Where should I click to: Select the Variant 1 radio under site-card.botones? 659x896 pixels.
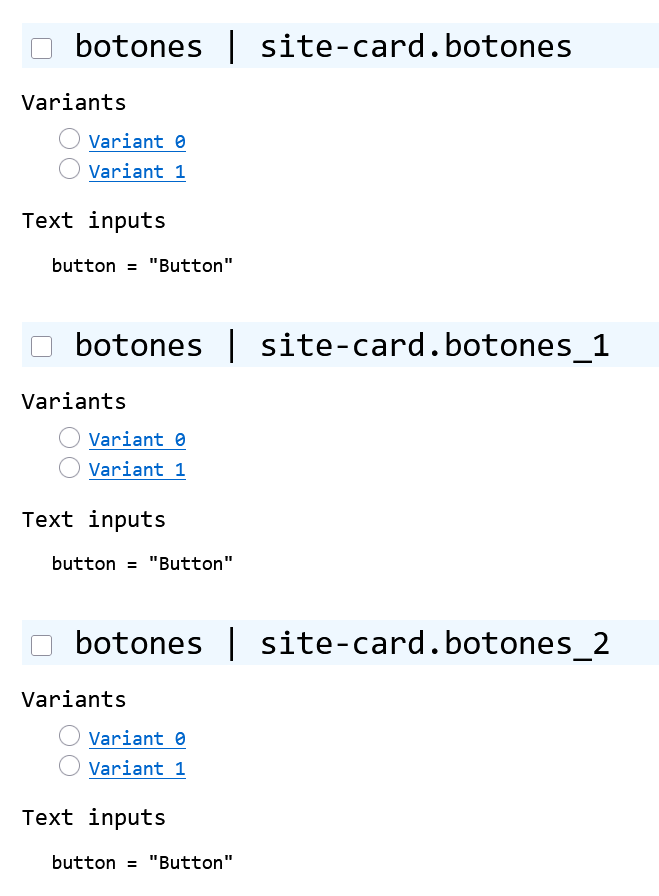69,169
